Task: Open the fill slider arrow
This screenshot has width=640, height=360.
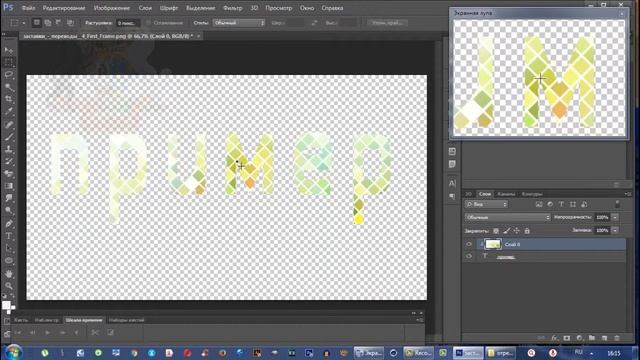Action: click(615, 231)
